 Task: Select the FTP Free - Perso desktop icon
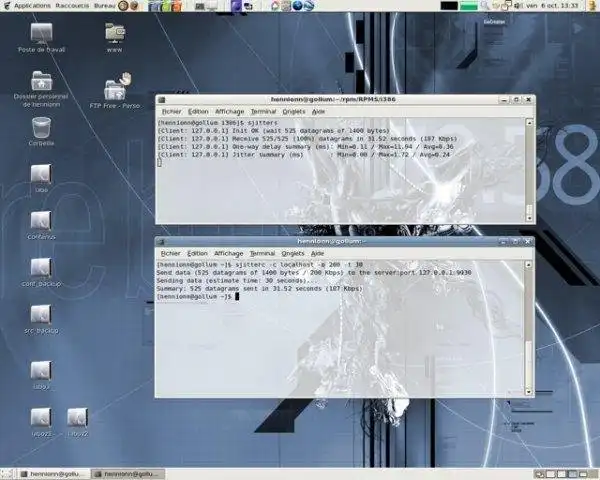pos(115,90)
